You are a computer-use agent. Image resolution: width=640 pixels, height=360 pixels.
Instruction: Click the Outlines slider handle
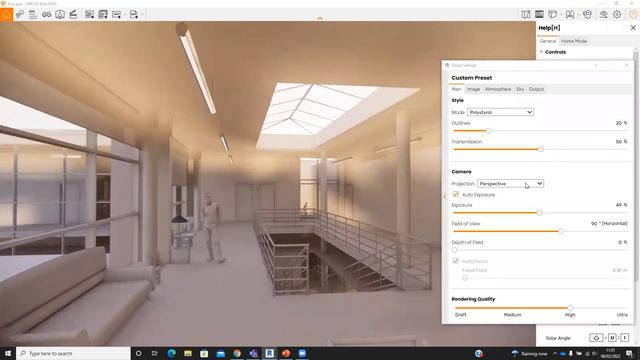tap(488, 131)
